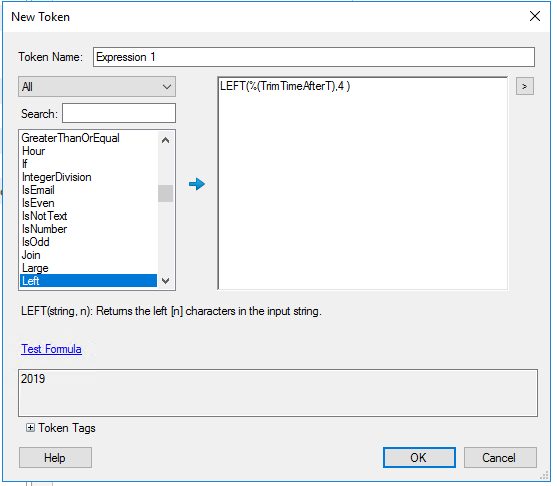The width and height of the screenshot is (557, 486).
Task: Click the Test Formula link
Action: click(x=51, y=349)
